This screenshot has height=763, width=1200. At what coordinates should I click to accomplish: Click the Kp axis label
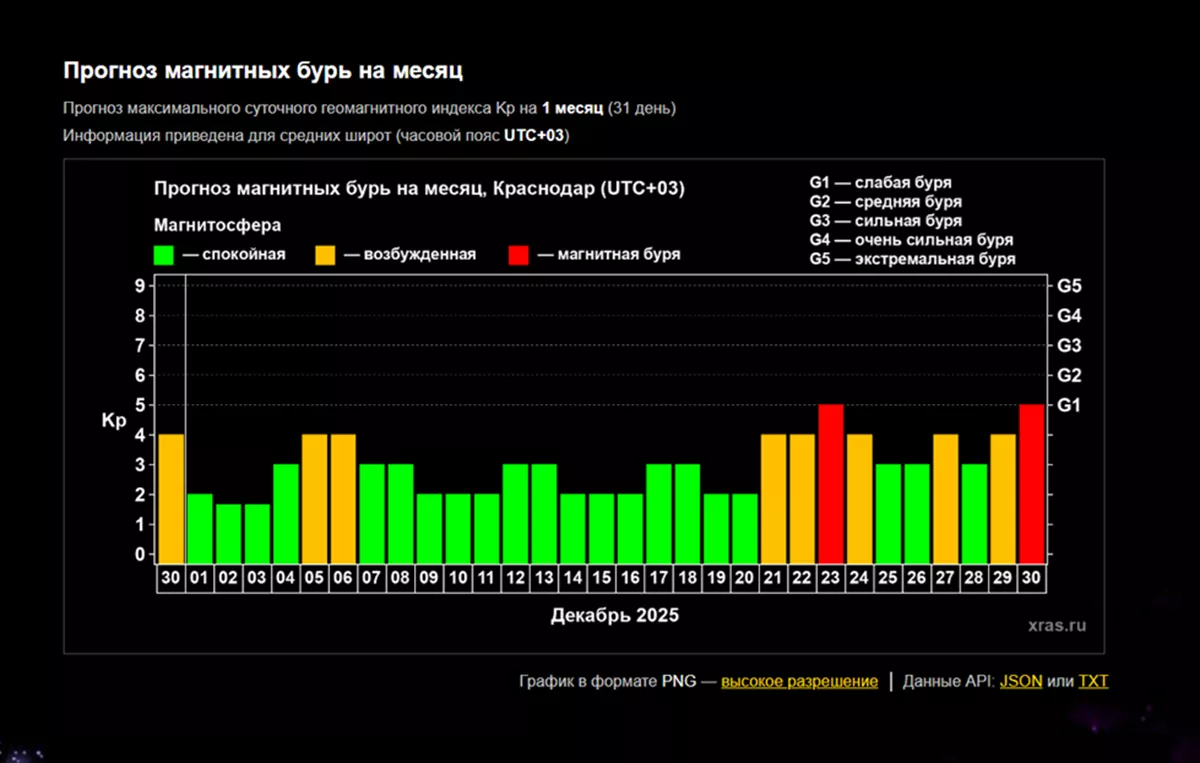pyautogui.click(x=113, y=420)
